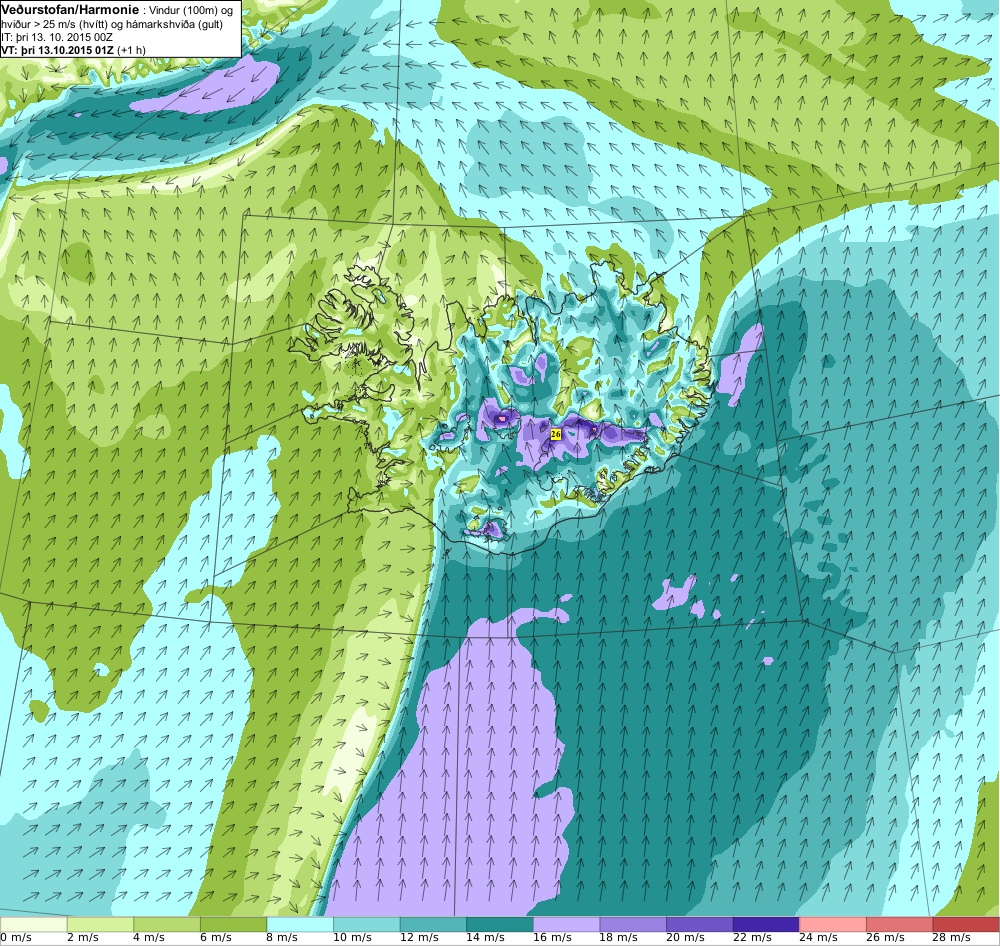The width and height of the screenshot is (1000, 946).
Task: Select the 16 m/s legend color swatch
Action: 566,924
